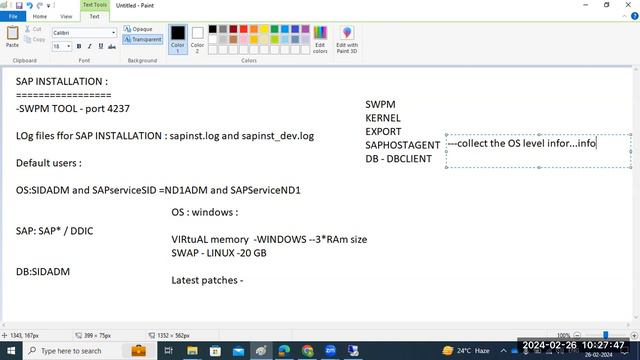Select Color 2 background button
Viewport: 640px width, 360px height.
(x=197, y=39)
